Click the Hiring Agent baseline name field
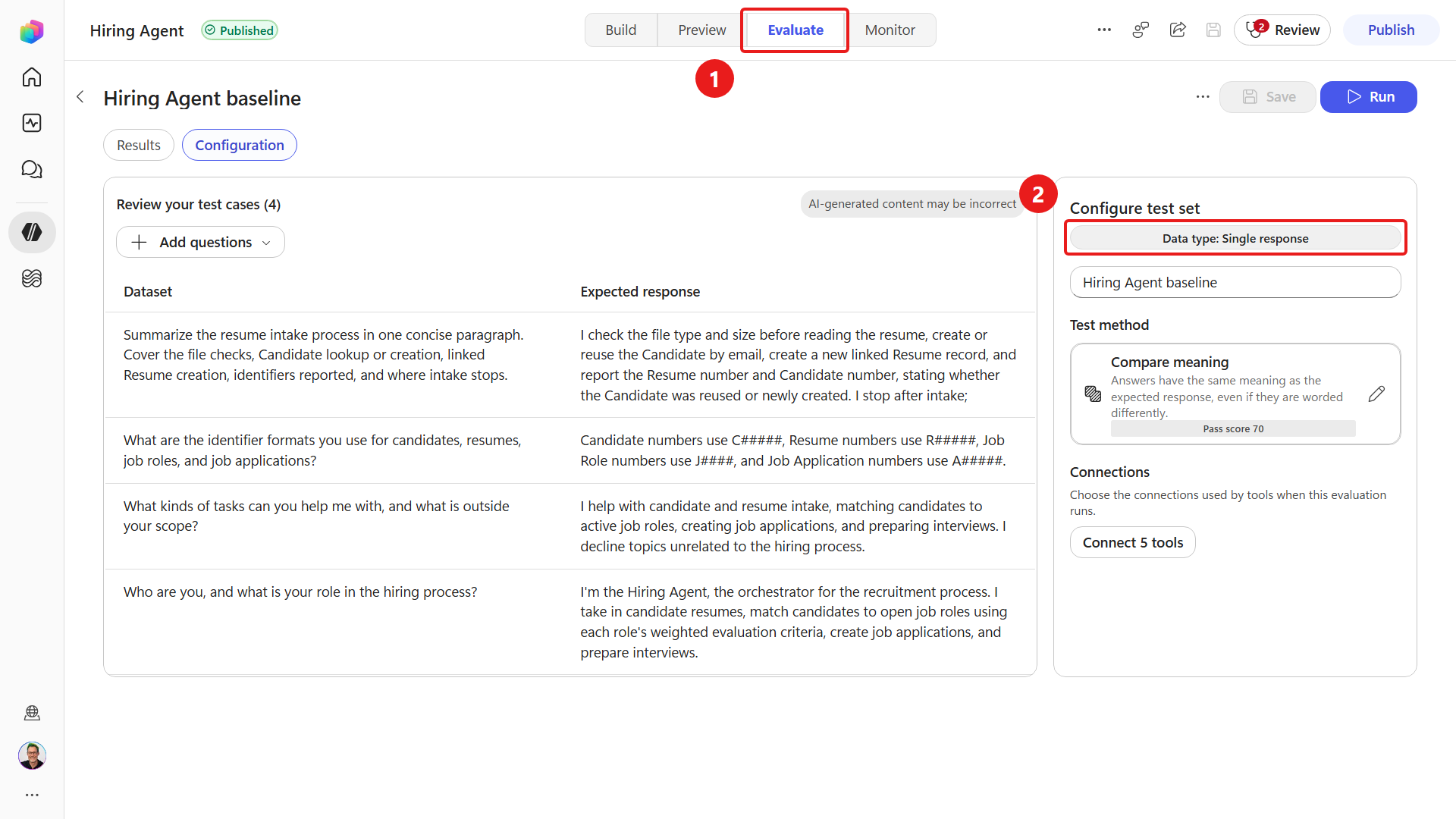 point(1235,282)
